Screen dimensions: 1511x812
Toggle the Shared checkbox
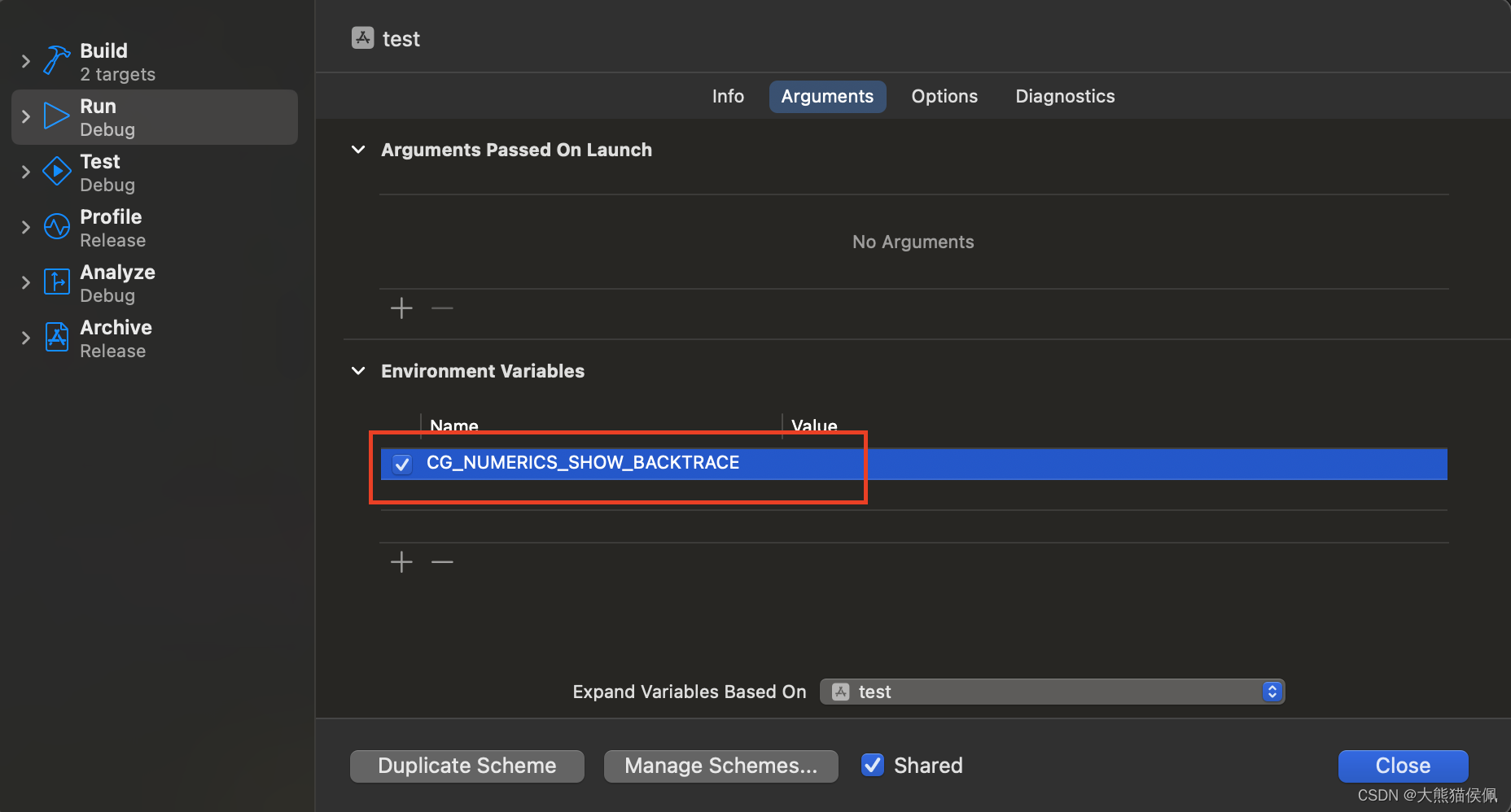point(873,765)
